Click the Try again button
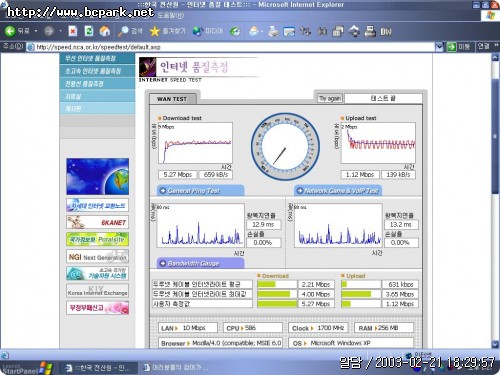This screenshot has width=500, height=375. click(x=330, y=98)
